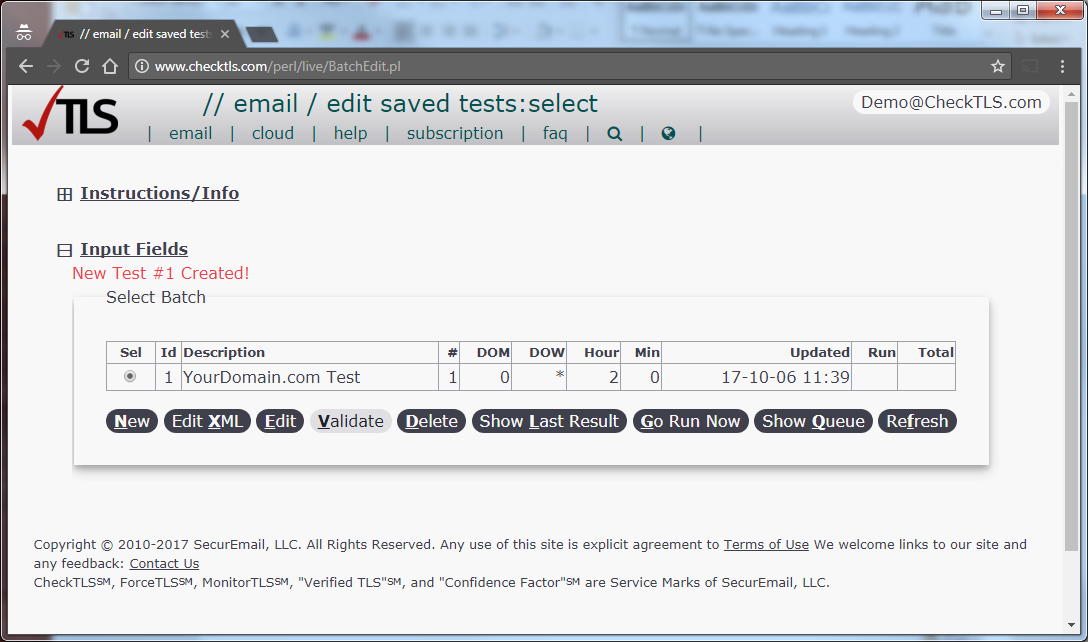Viewport: 1088px width, 642px height.
Task: Expand the Instructions/Info section
Action: pos(65,194)
